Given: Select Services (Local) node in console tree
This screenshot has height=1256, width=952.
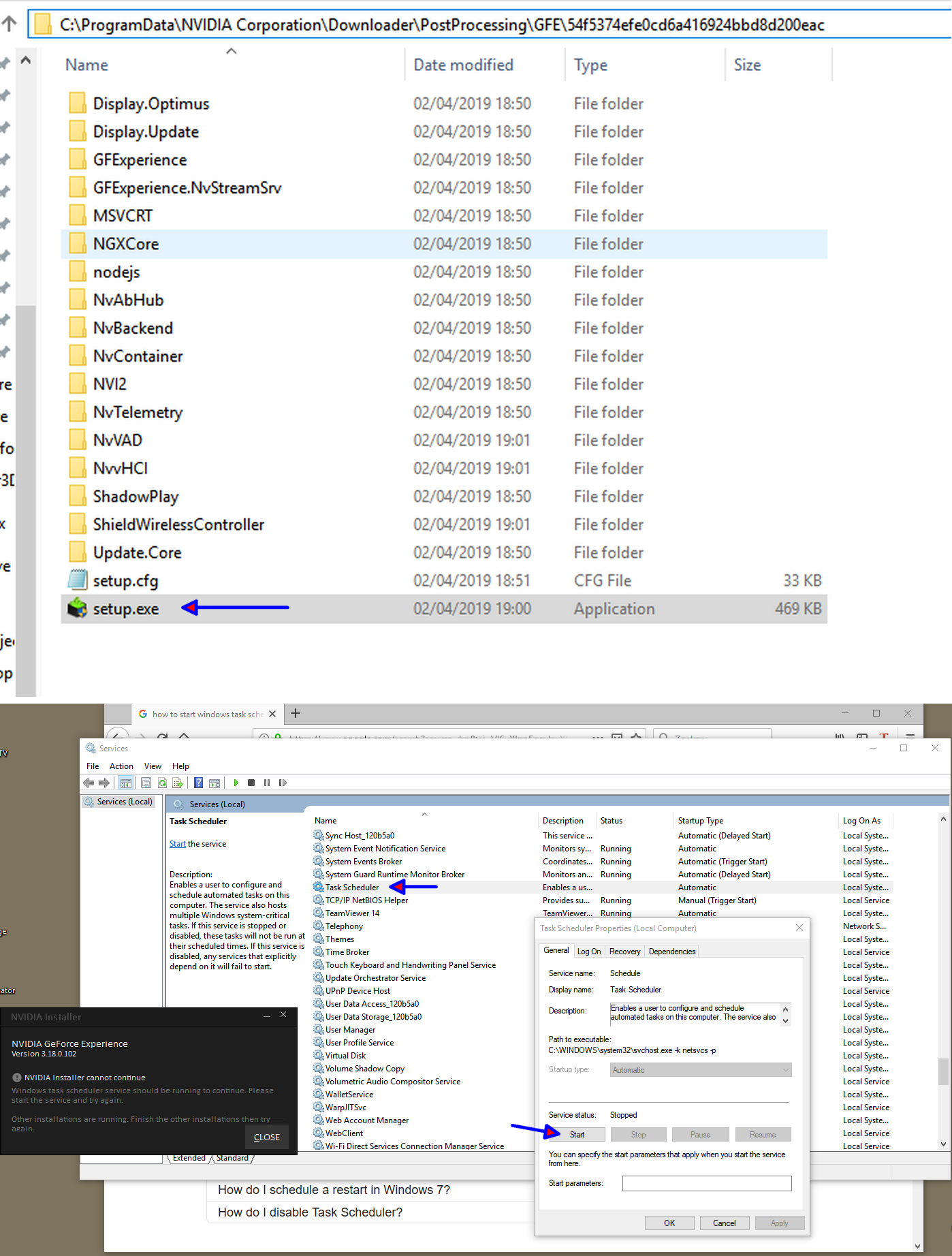Looking at the screenshot, I should pos(118,802).
